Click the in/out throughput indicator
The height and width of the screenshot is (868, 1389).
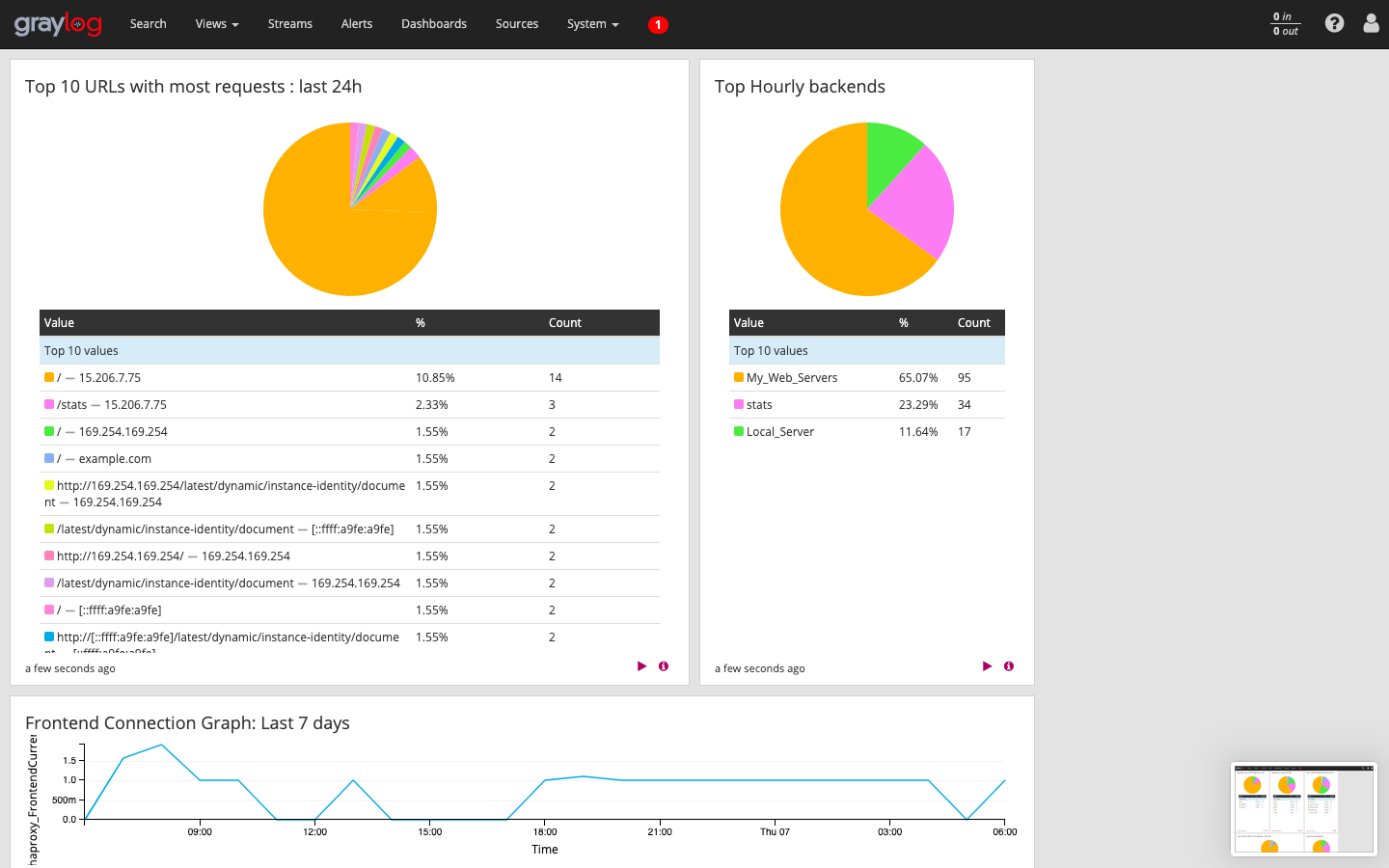(1286, 24)
